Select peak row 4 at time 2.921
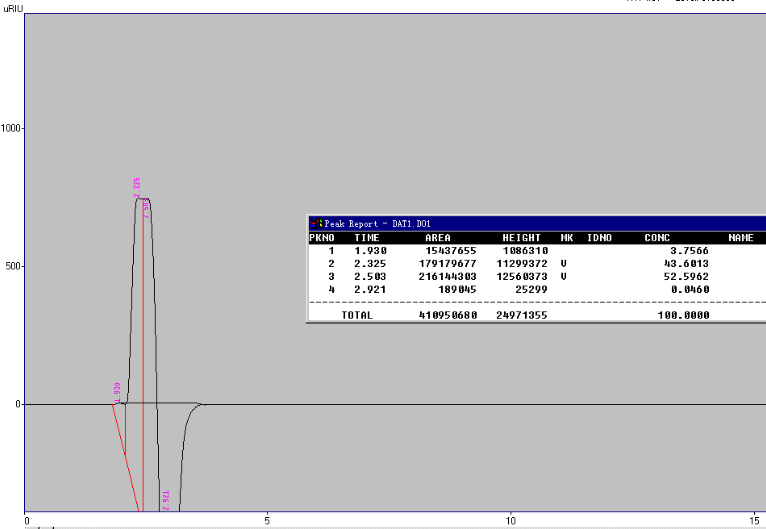766x529 pixels. [537, 290]
